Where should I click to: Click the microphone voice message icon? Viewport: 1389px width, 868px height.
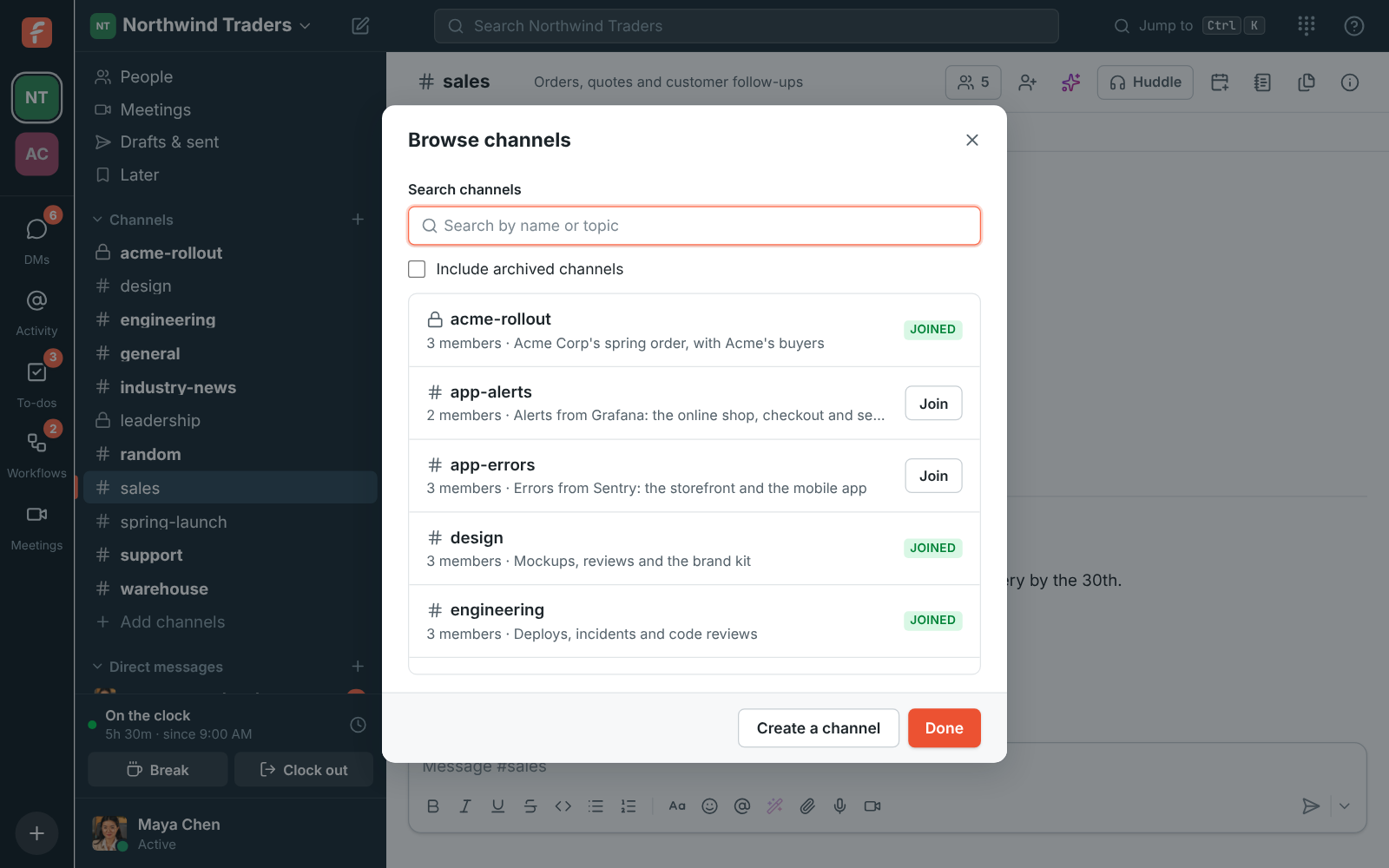point(839,806)
